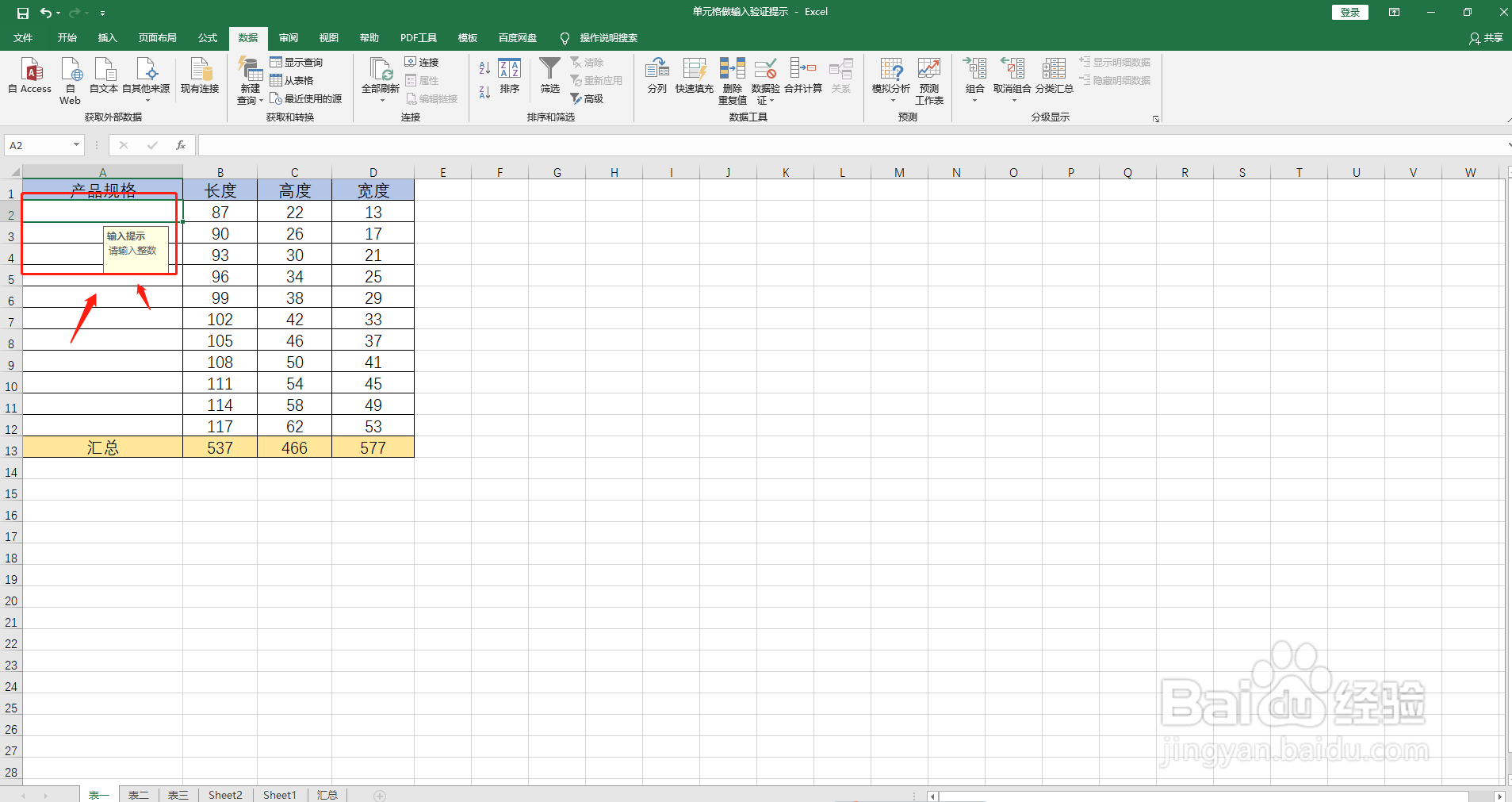Open customize quick access toolbar dropdown
The width and height of the screenshot is (1512, 802).
[102, 13]
